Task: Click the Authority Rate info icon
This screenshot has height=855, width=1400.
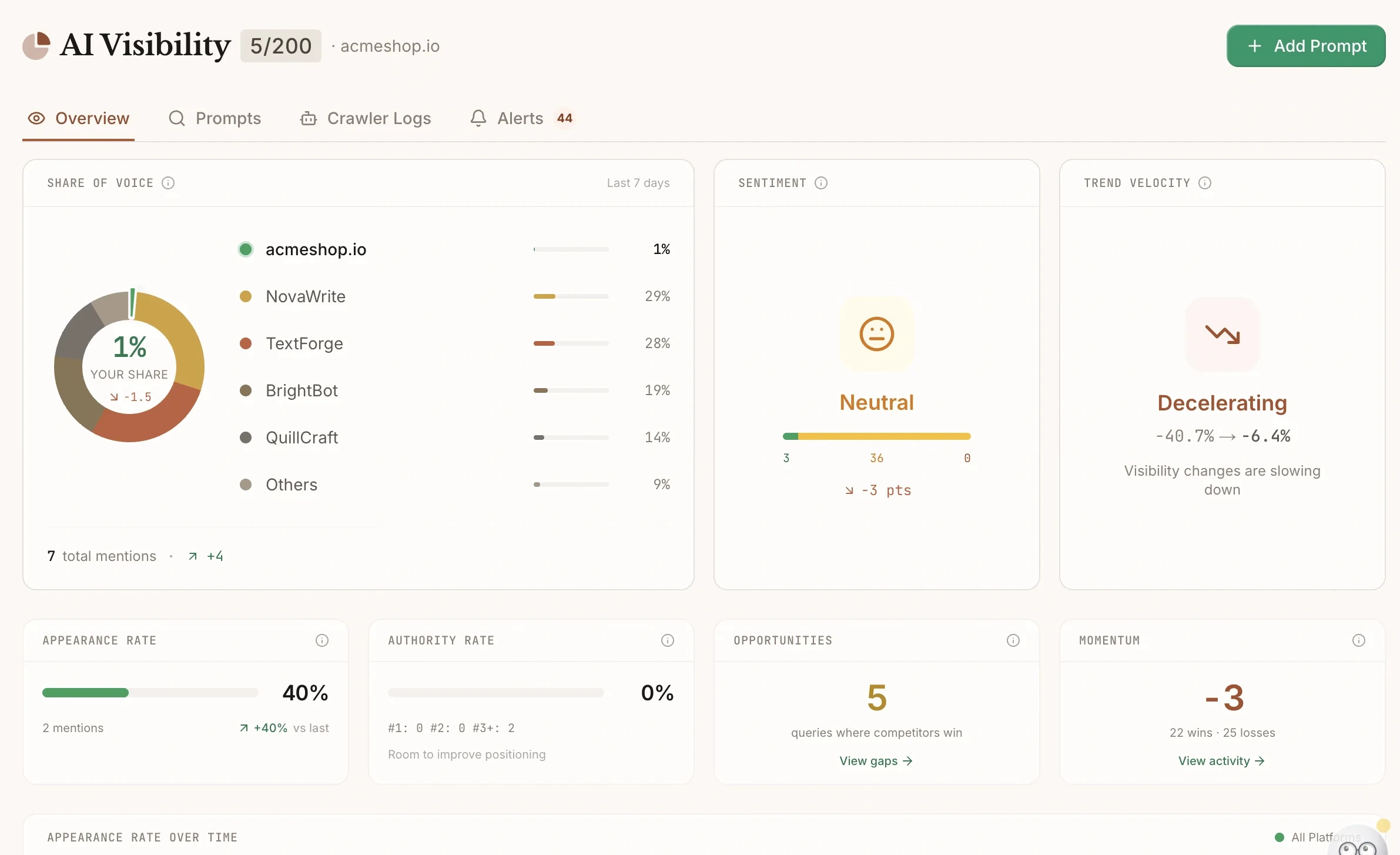Action: point(667,640)
